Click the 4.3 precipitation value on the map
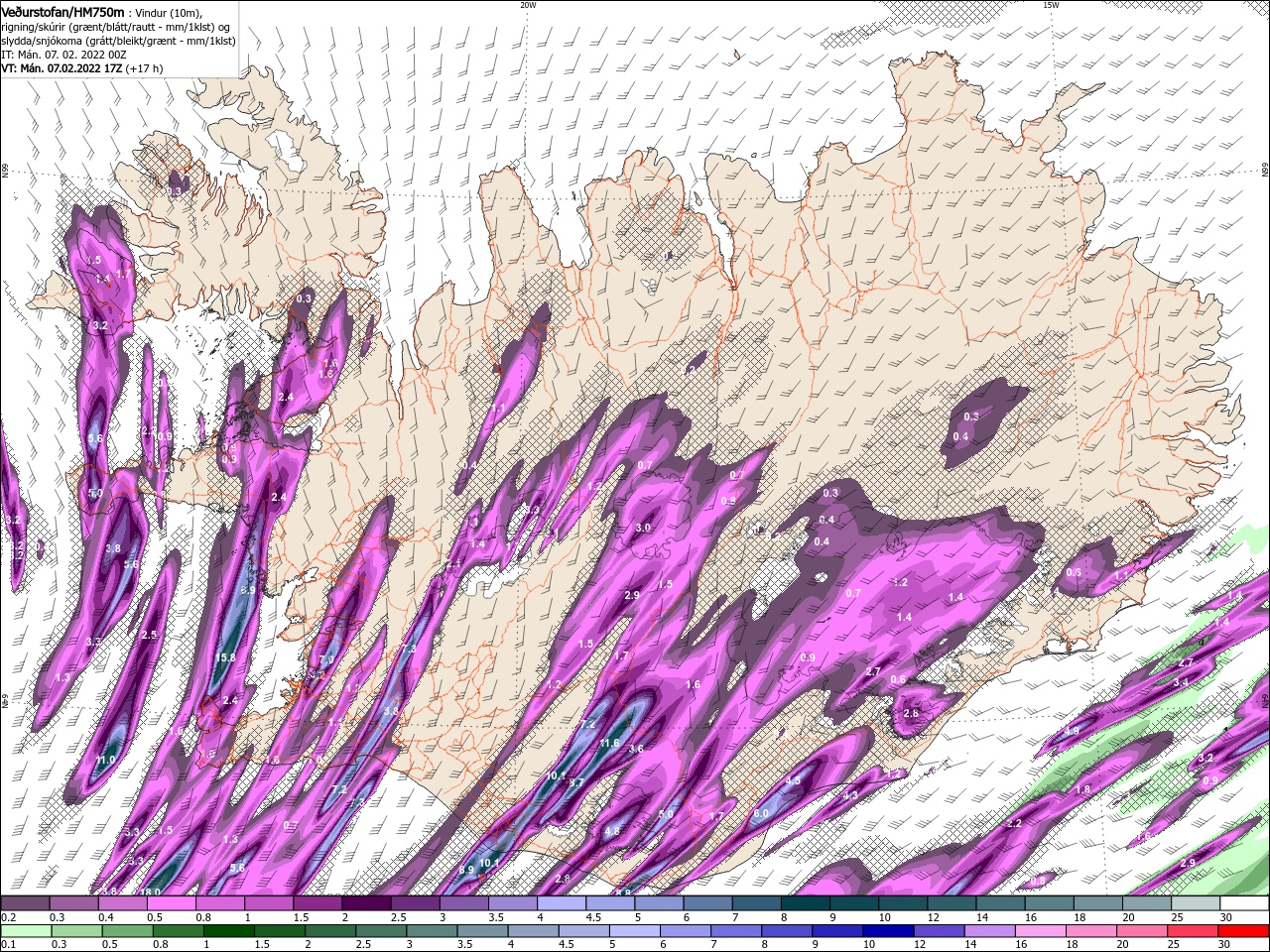The width and height of the screenshot is (1270, 952). pyautogui.click(x=850, y=795)
